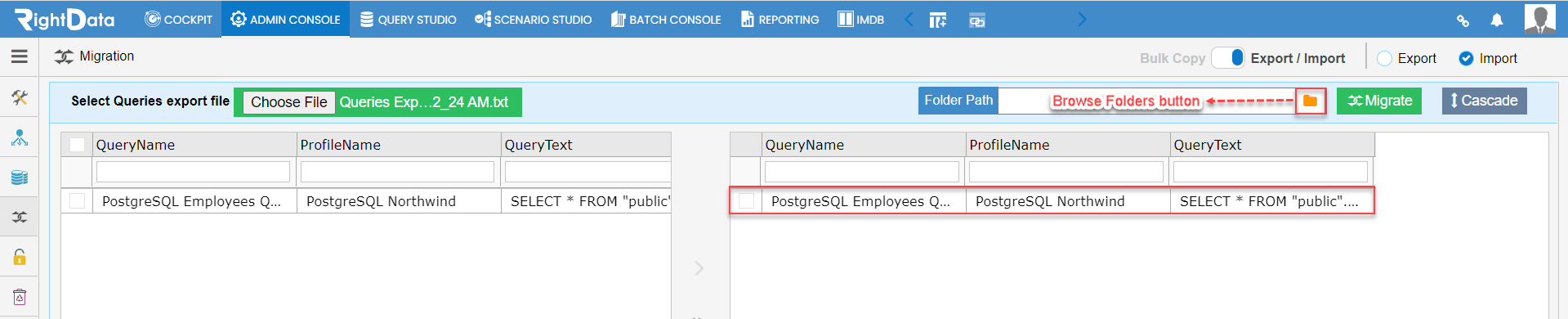Click chosen file name 'Queries Exp...2_24 AM.txt'
Viewport: 1568px width, 319px height.
pos(424,102)
